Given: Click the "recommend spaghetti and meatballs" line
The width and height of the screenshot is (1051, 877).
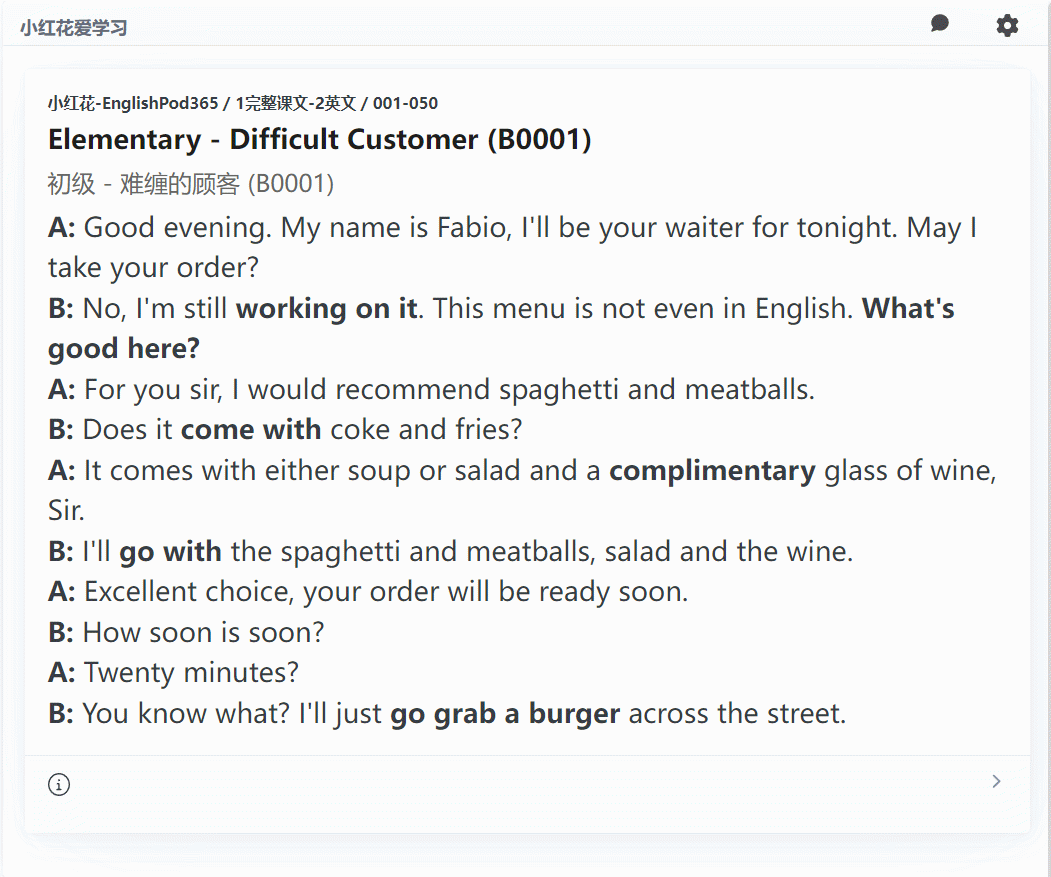Looking at the screenshot, I should click(448, 389).
